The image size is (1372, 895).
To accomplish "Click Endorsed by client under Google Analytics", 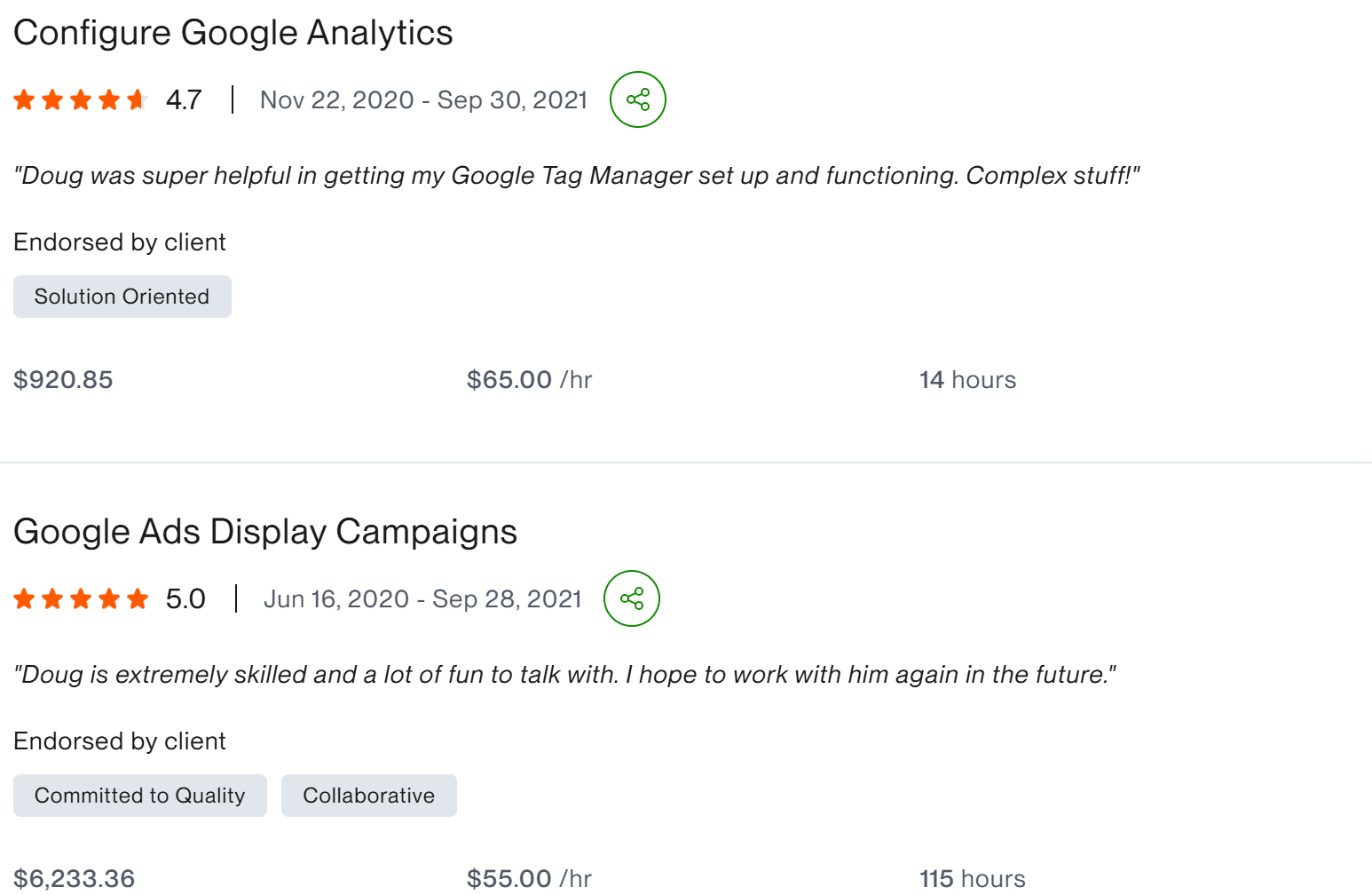I will tap(120, 242).
